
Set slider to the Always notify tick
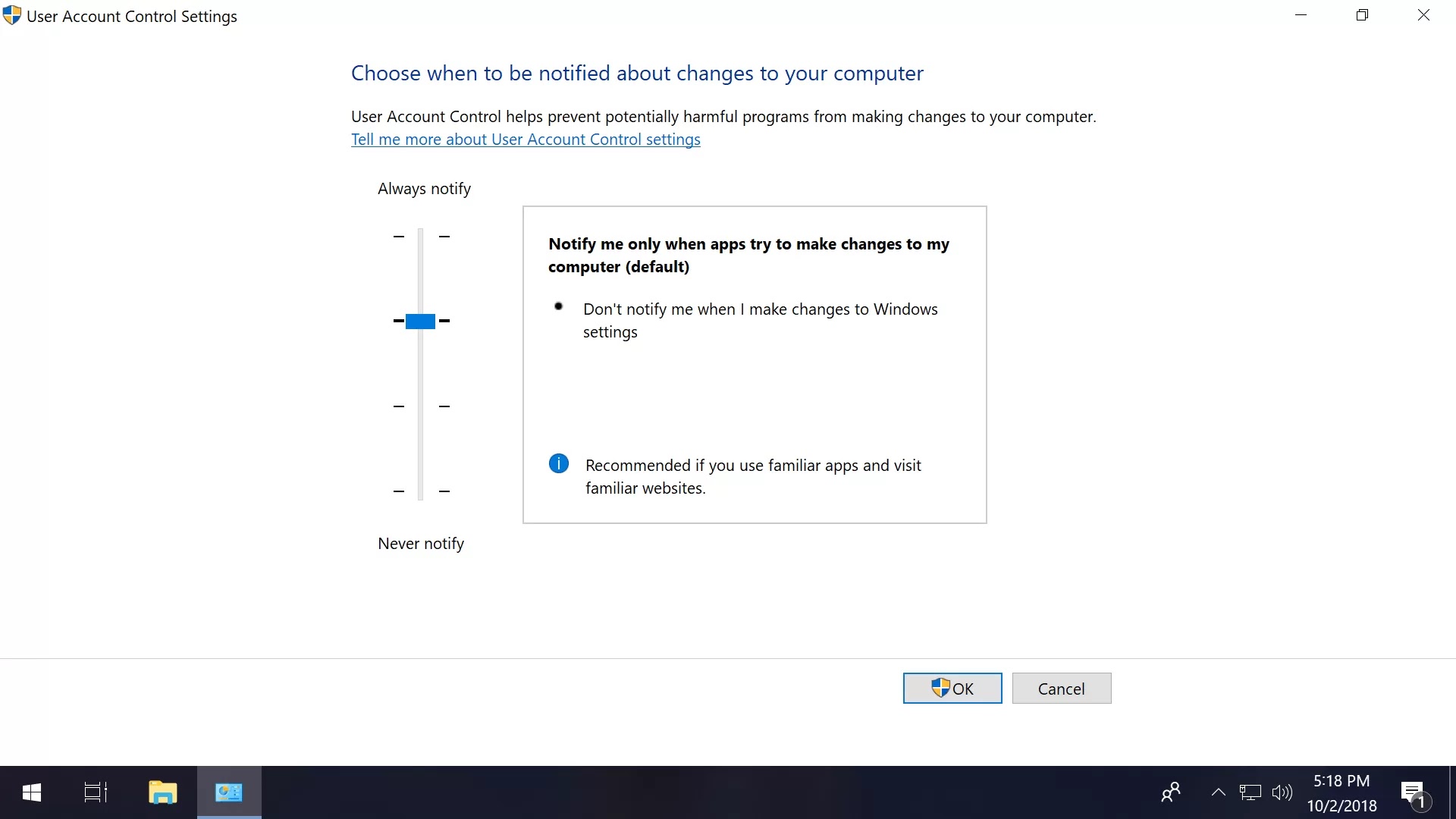tap(421, 237)
